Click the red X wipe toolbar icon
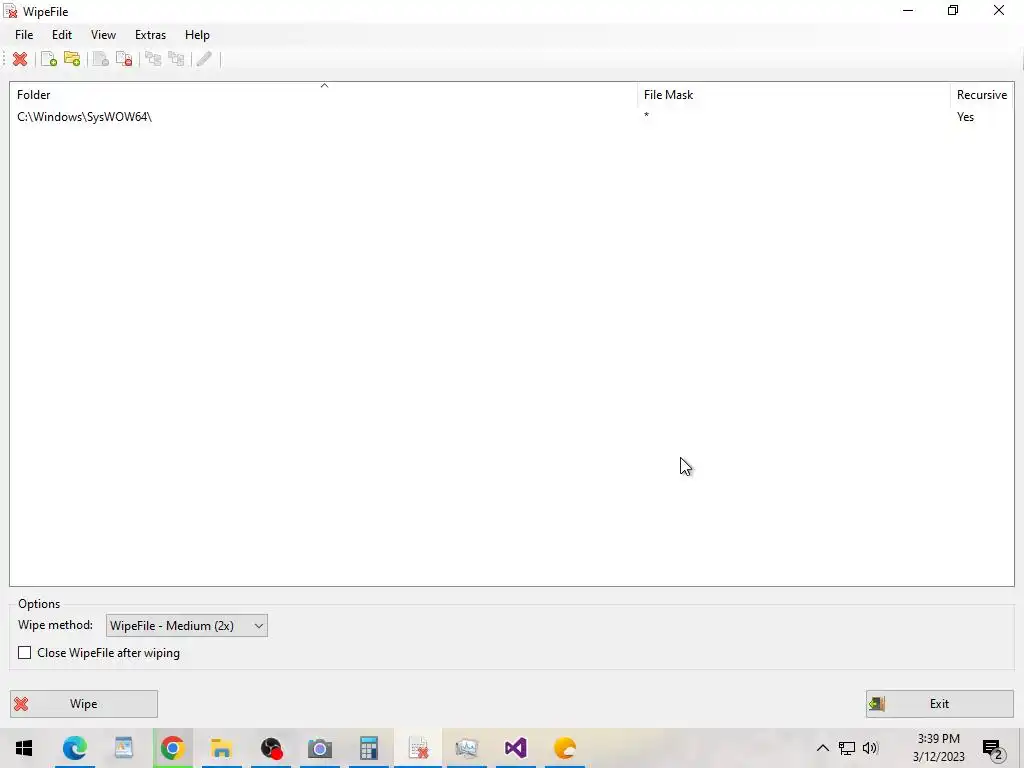Screen dimensions: 1024x768 (20, 59)
